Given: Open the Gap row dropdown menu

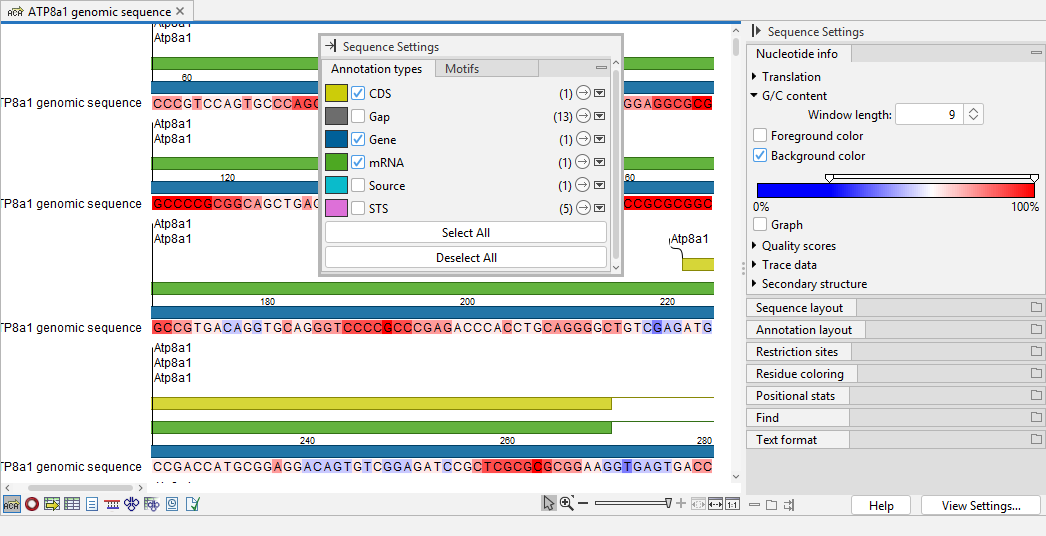Looking at the screenshot, I should (x=600, y=116).
